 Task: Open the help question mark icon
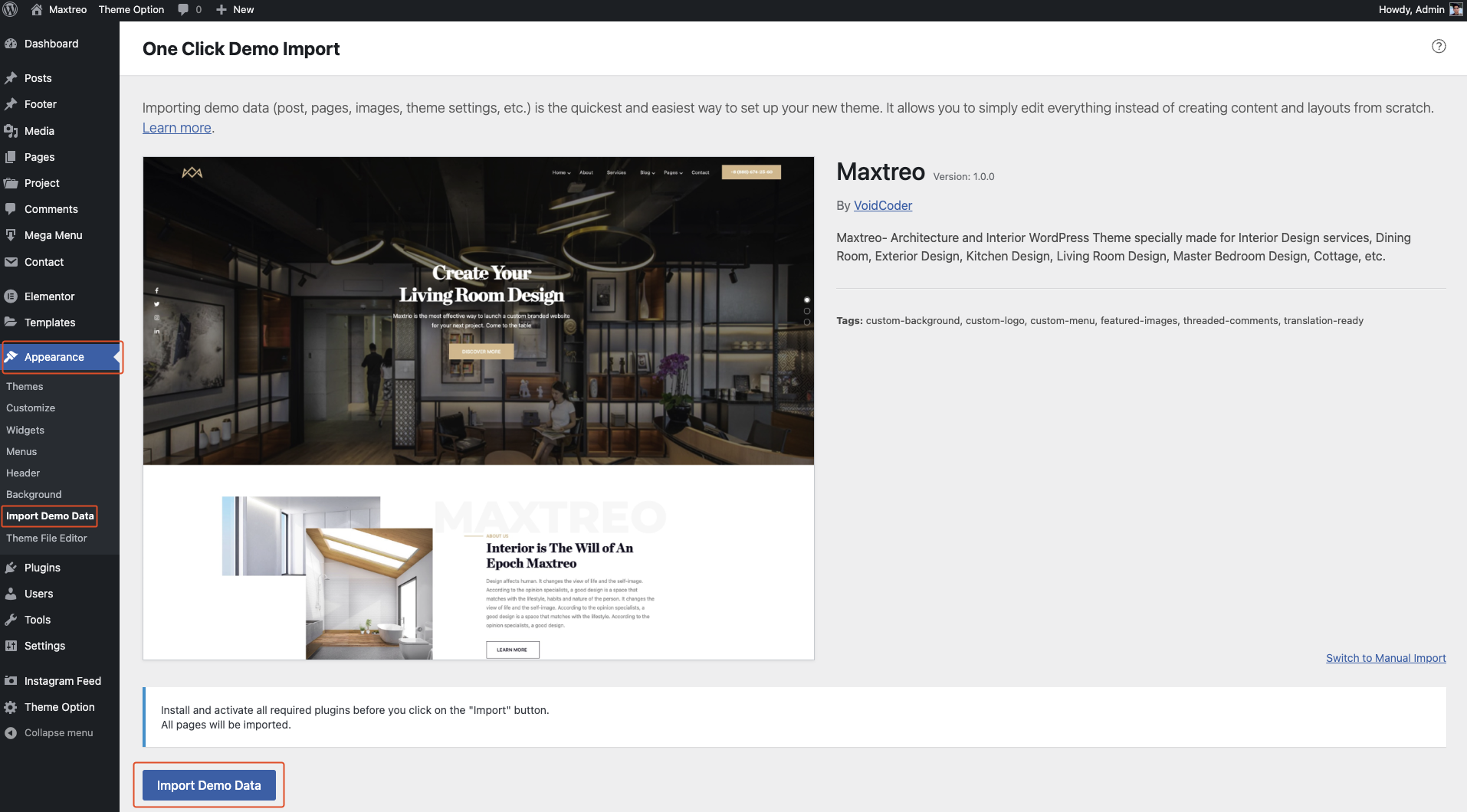click(x=1439, y=46)
